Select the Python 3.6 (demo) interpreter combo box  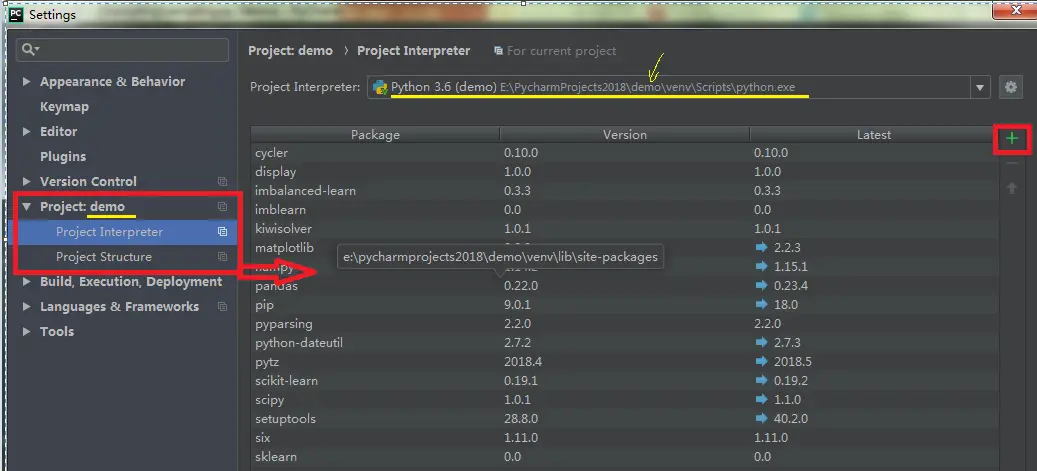[679, 87]
